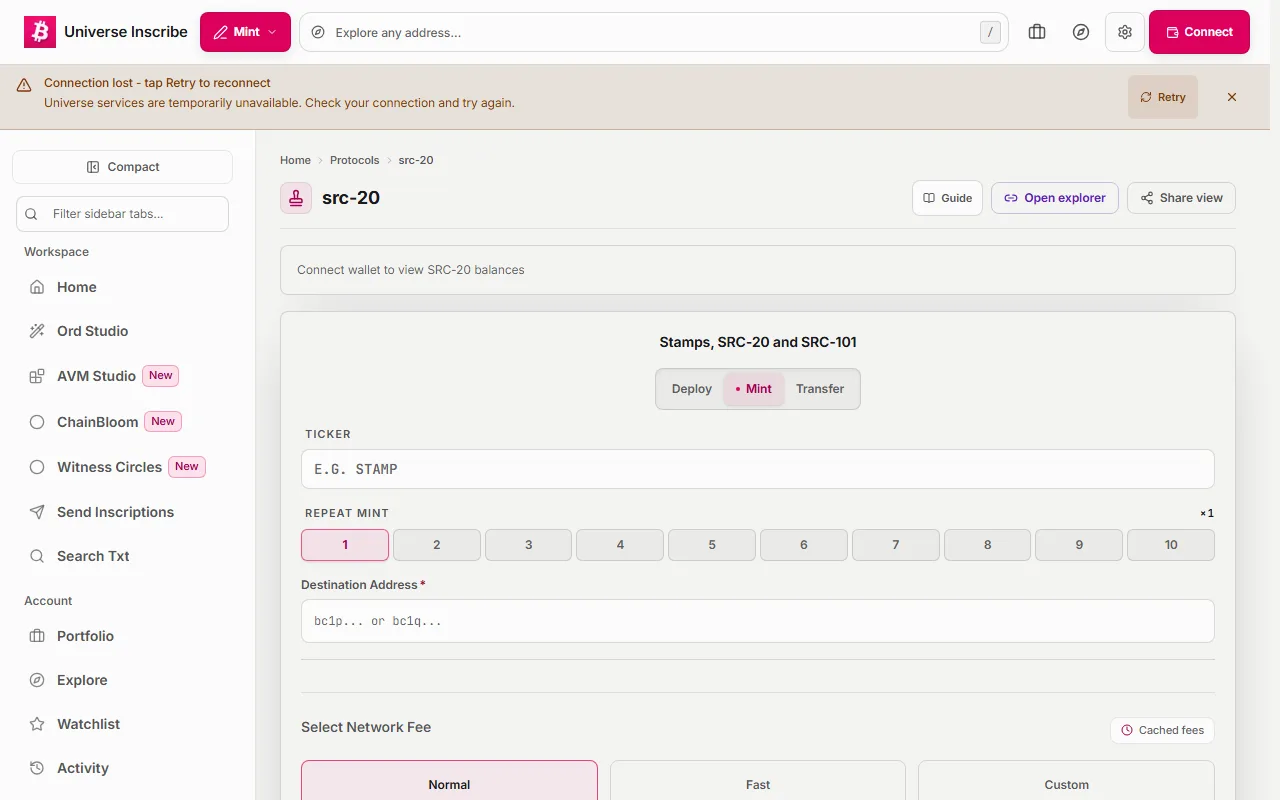Click the src-20 stamp icon beside title
Image resolution: width=1280 pixels, height=800 pixels.
[296, 198]
